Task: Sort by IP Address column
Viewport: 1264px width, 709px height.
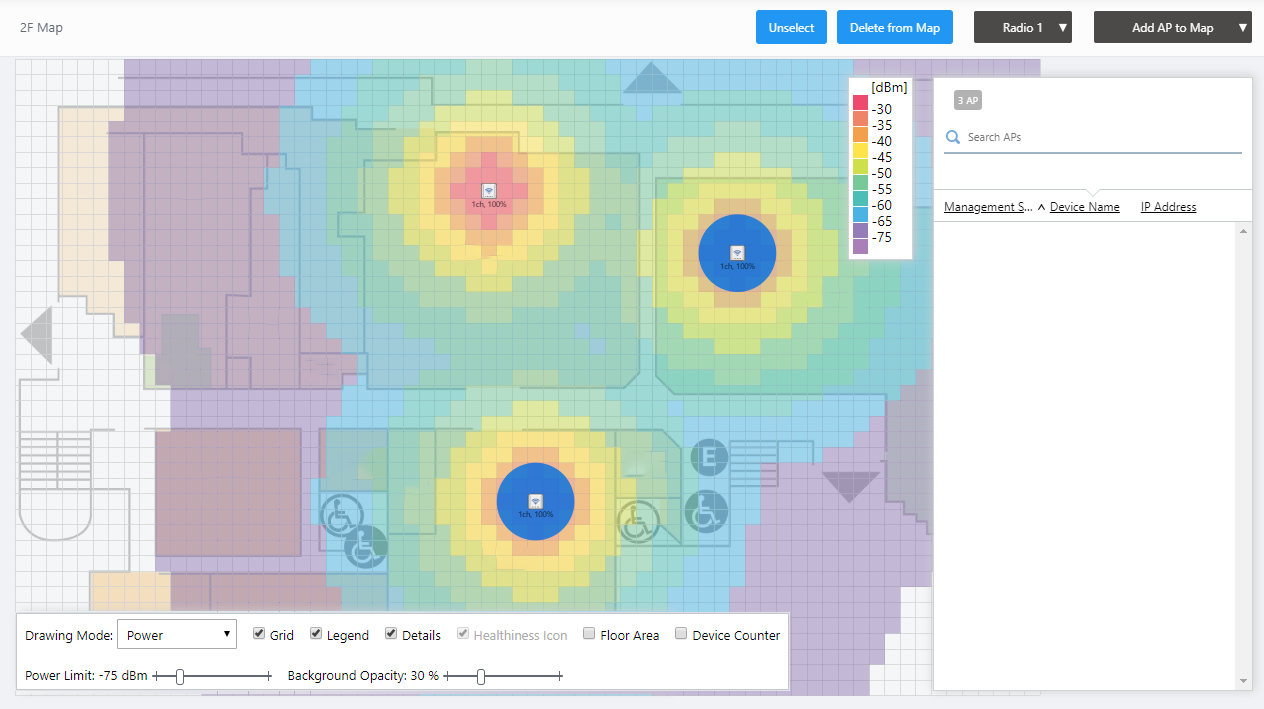Action: click(1168, 207)
